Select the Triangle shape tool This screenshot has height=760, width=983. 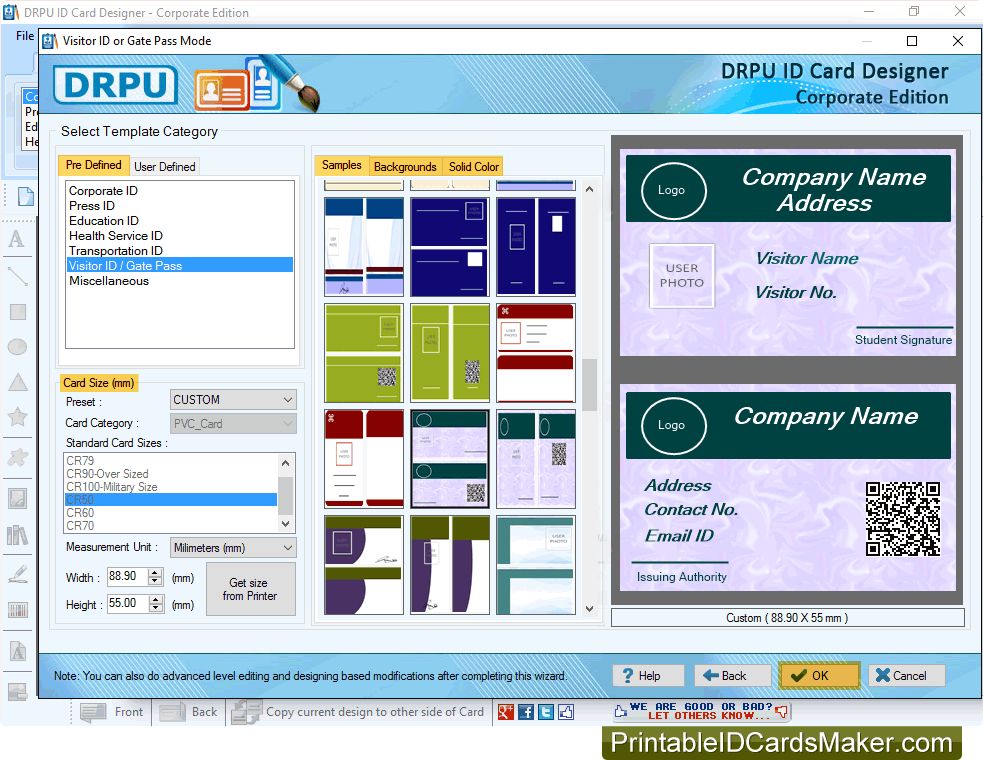click(18, 382)
